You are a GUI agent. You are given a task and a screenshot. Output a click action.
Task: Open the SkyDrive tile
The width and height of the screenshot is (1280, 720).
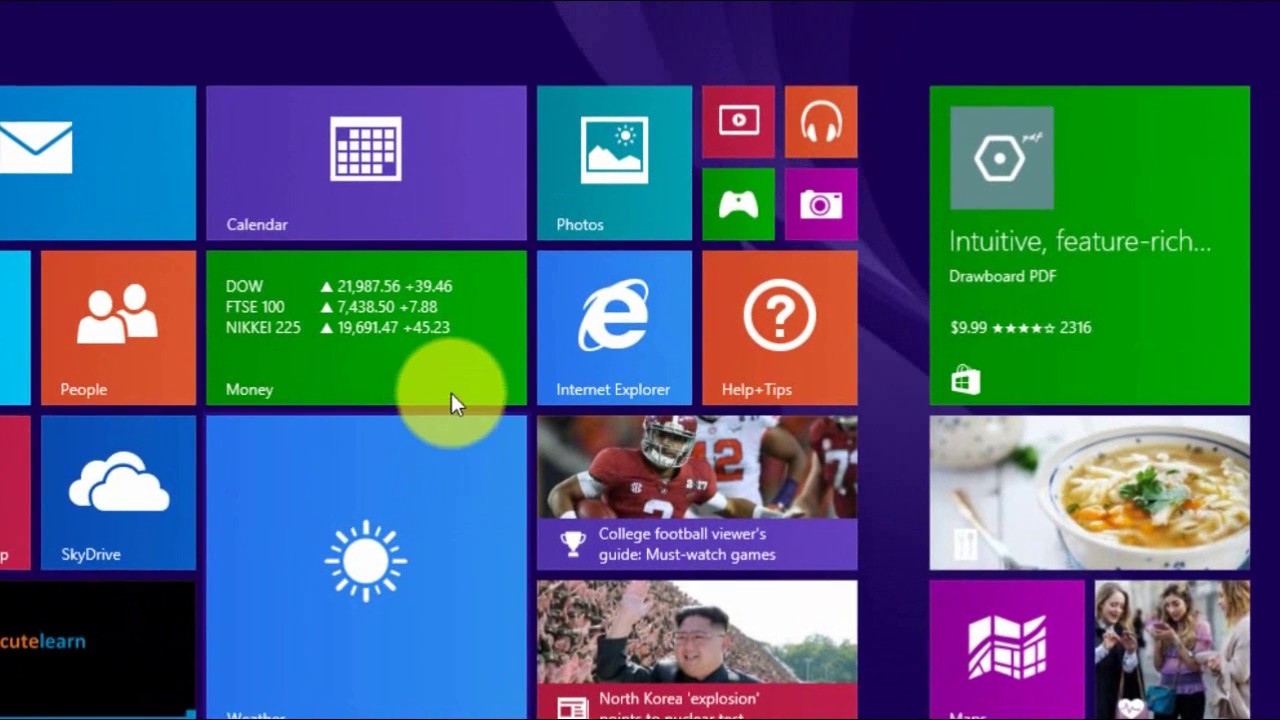tap(118, 493)
